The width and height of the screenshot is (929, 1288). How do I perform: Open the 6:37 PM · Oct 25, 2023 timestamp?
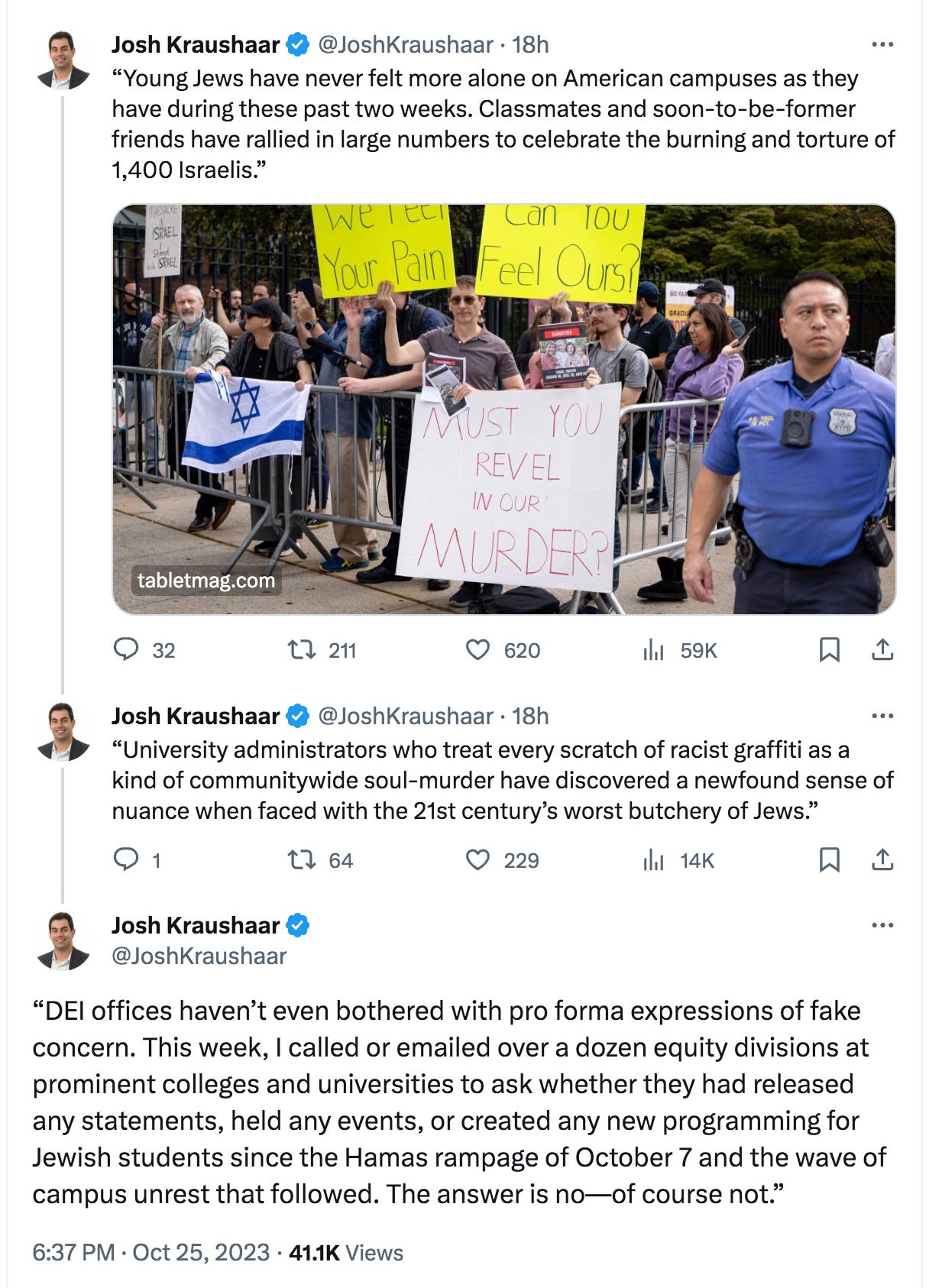[151, 1253]
